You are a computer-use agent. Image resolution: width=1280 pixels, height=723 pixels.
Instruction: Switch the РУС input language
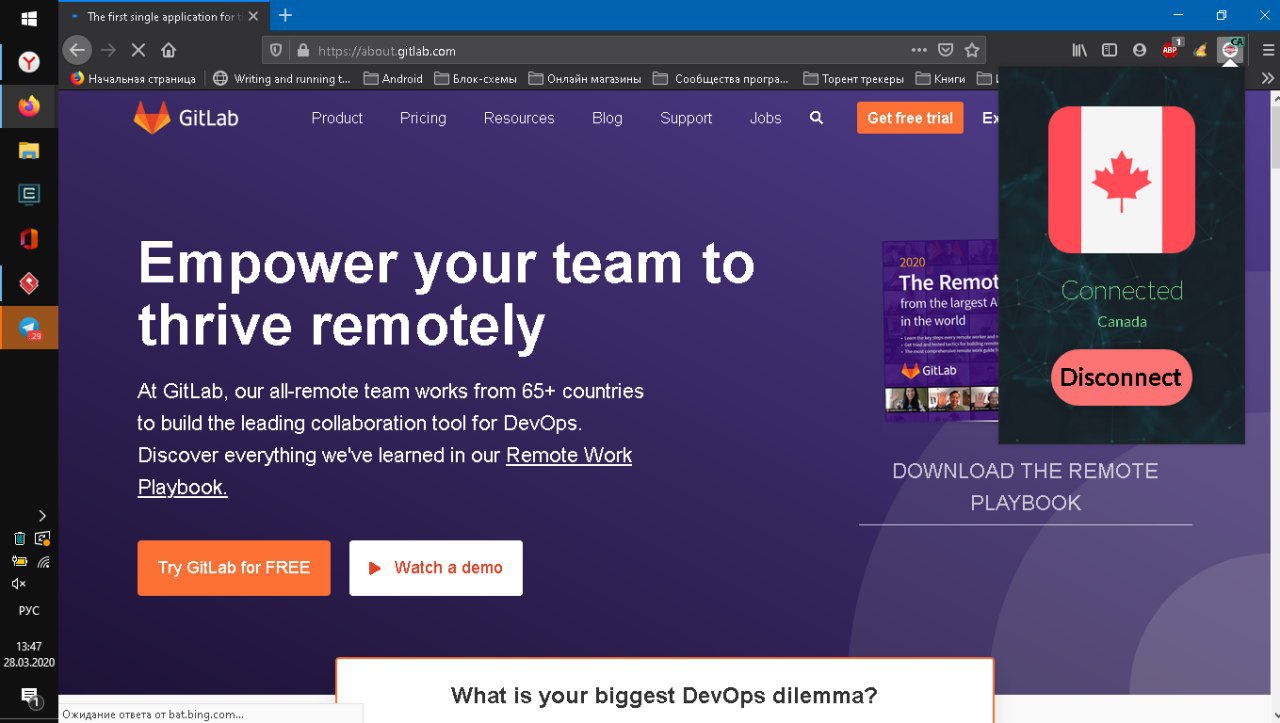29,610
